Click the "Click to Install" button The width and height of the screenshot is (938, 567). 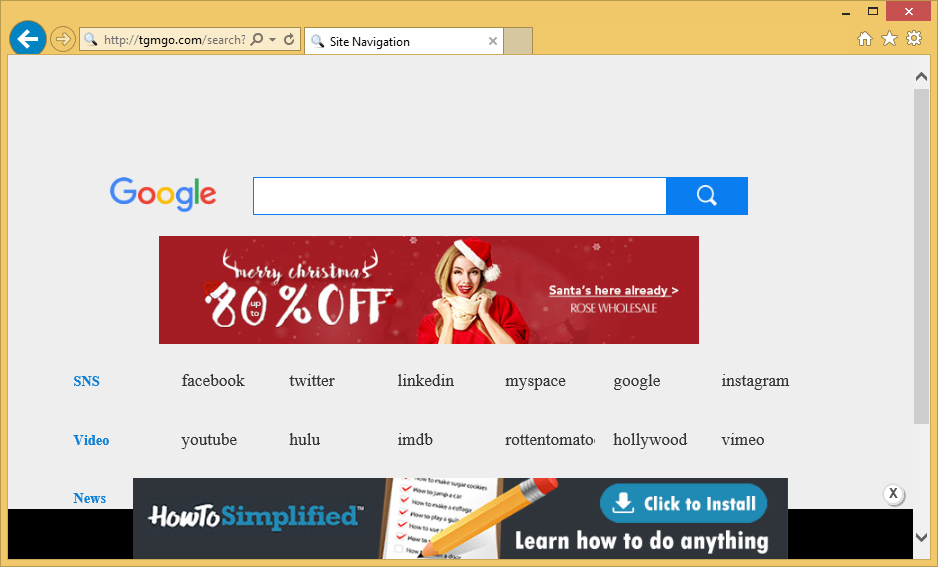click(683, 504)
